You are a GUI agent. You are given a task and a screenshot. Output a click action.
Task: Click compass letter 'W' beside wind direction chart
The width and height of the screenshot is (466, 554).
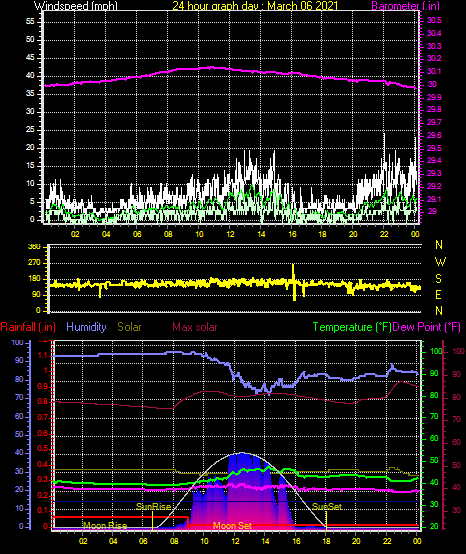[x=440, y=262]
